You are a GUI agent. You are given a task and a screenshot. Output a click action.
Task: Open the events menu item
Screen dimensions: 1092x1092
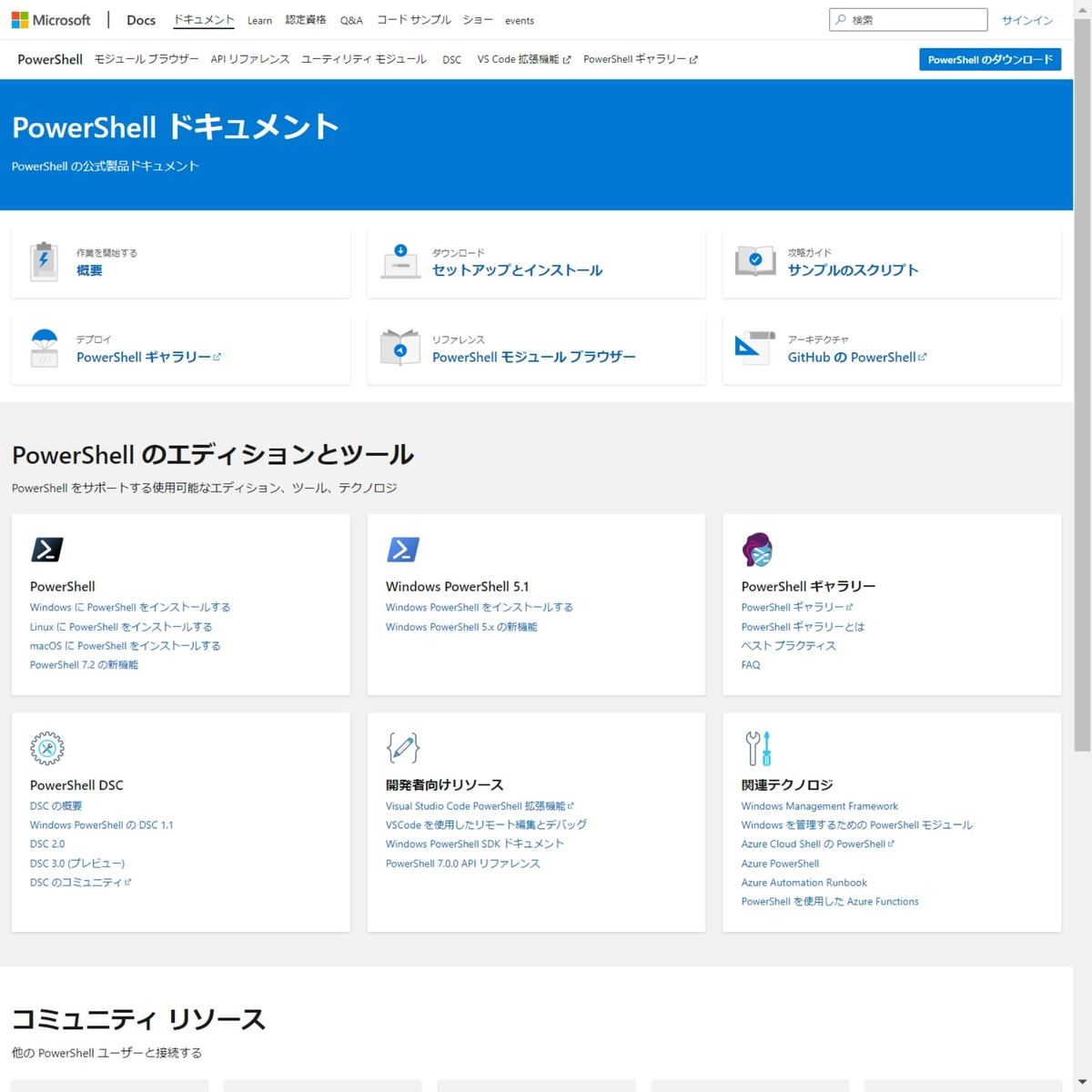coord(520,20)
